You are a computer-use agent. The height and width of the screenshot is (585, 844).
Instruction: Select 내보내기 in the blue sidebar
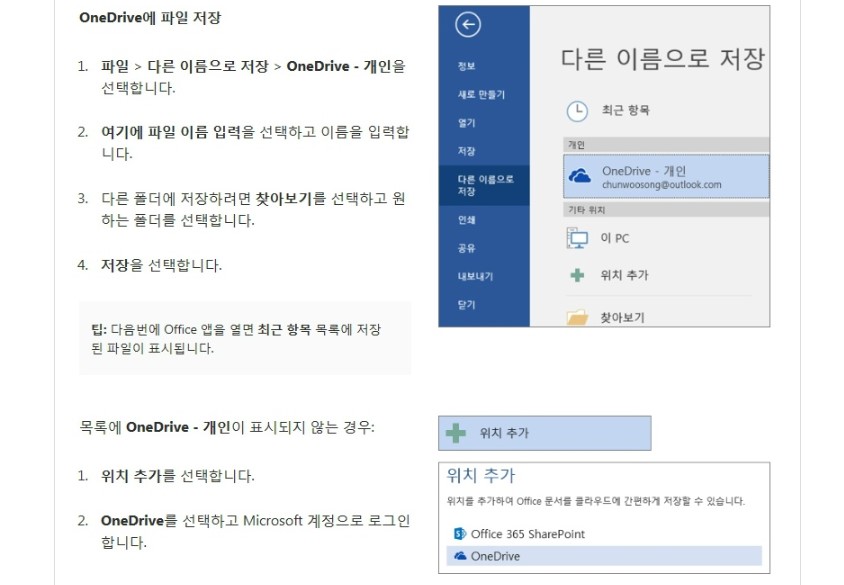(475, 277)
